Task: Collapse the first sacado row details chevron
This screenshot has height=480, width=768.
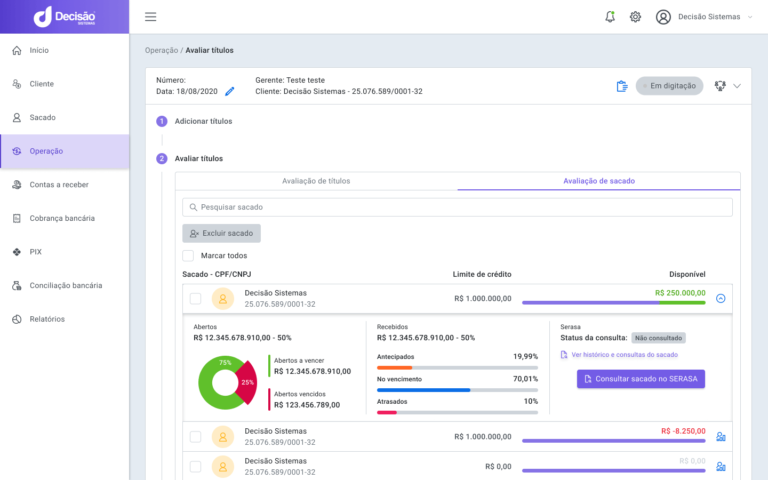Action: pyautogui.click(x=721, y=298)
